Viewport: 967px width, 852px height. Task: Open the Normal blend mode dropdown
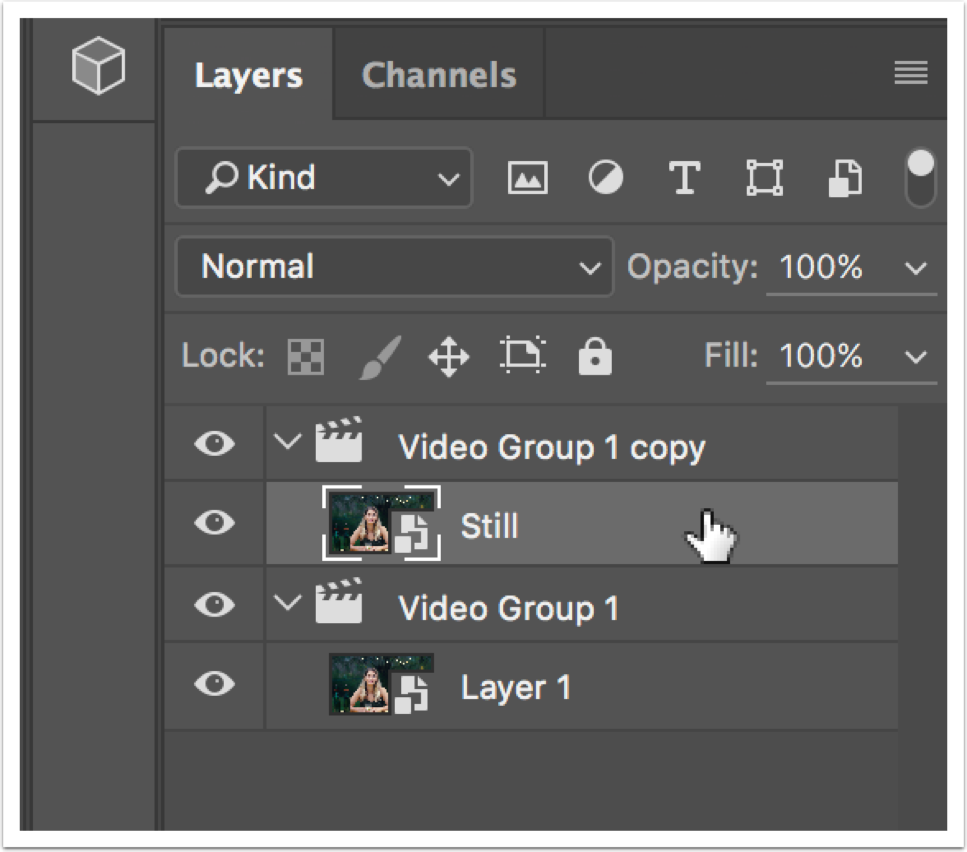[x=395, y=267]
